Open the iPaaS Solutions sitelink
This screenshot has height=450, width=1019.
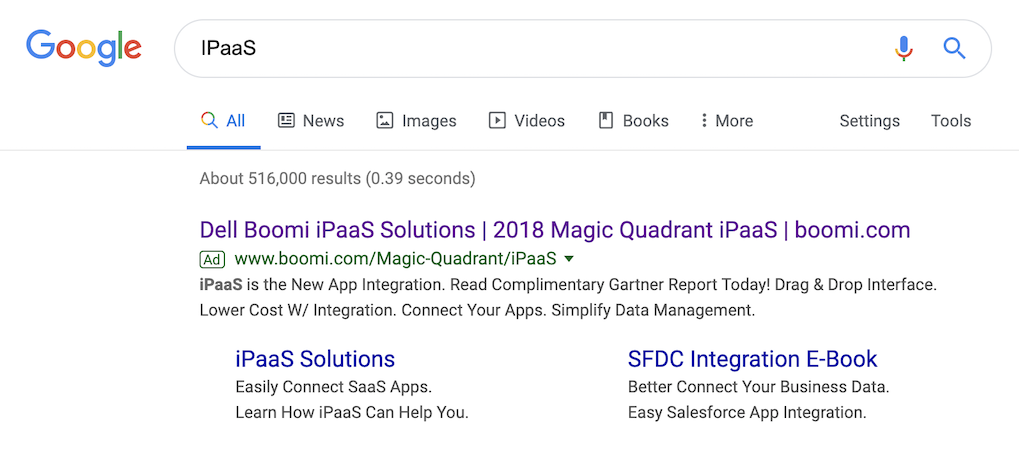click(x=315, y=359)
